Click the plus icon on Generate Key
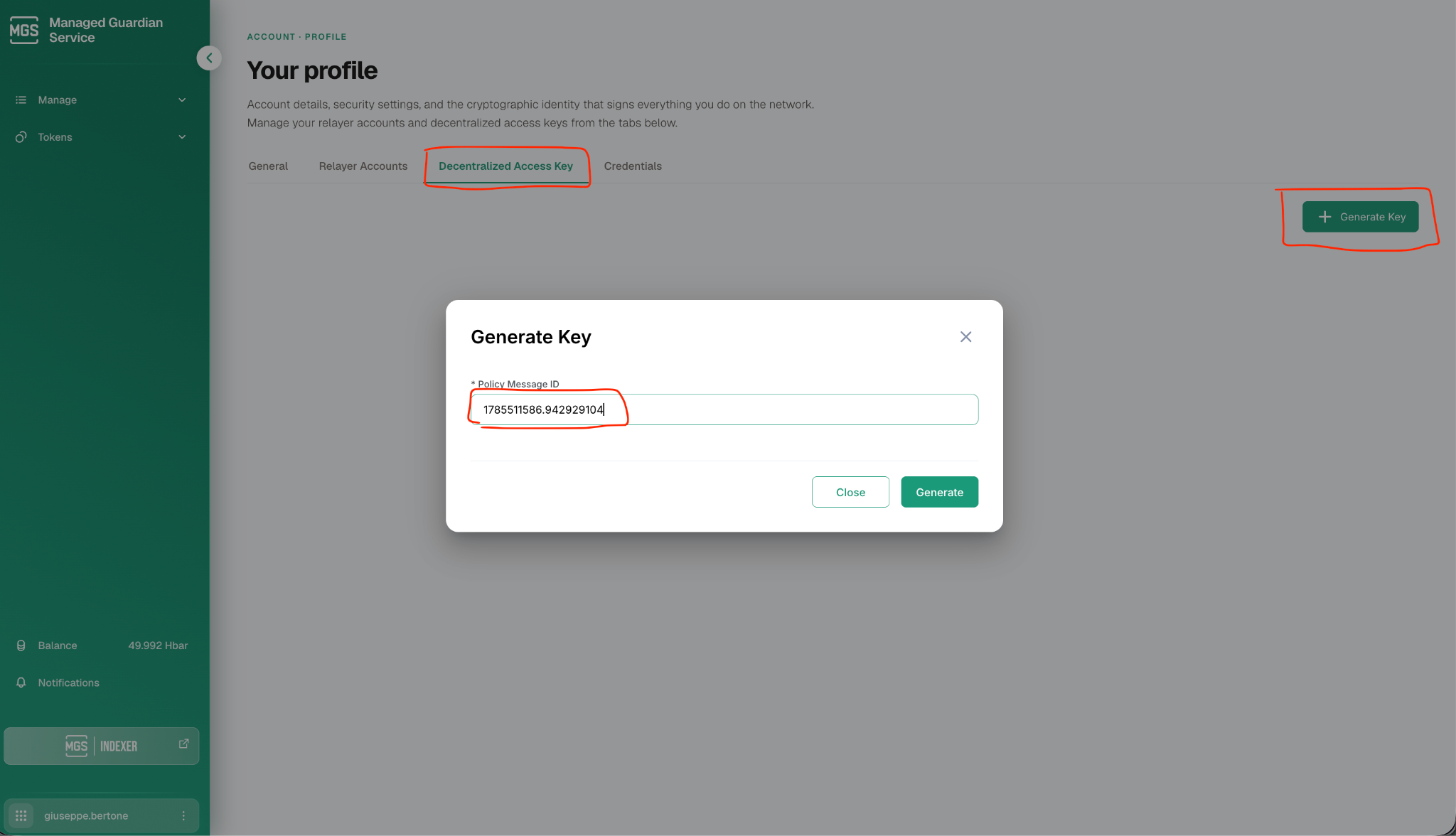Screen dimensions: 1456x836 [x=1324, y=217]
